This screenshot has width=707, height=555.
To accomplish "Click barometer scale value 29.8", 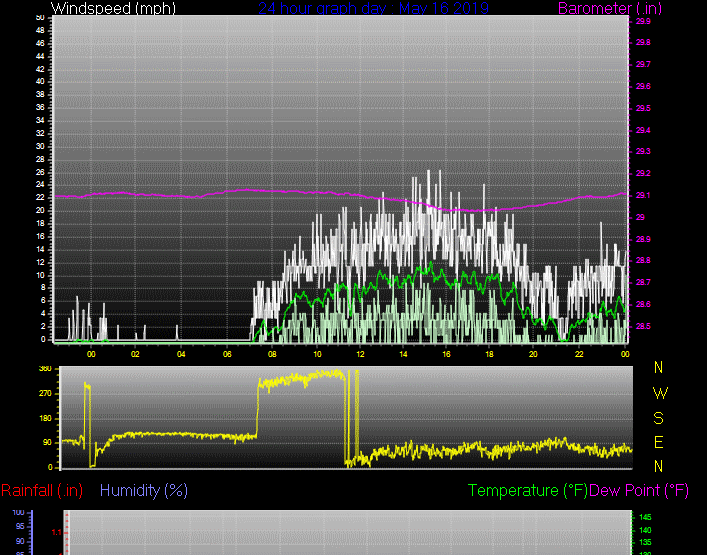I will tap(643, 42).
